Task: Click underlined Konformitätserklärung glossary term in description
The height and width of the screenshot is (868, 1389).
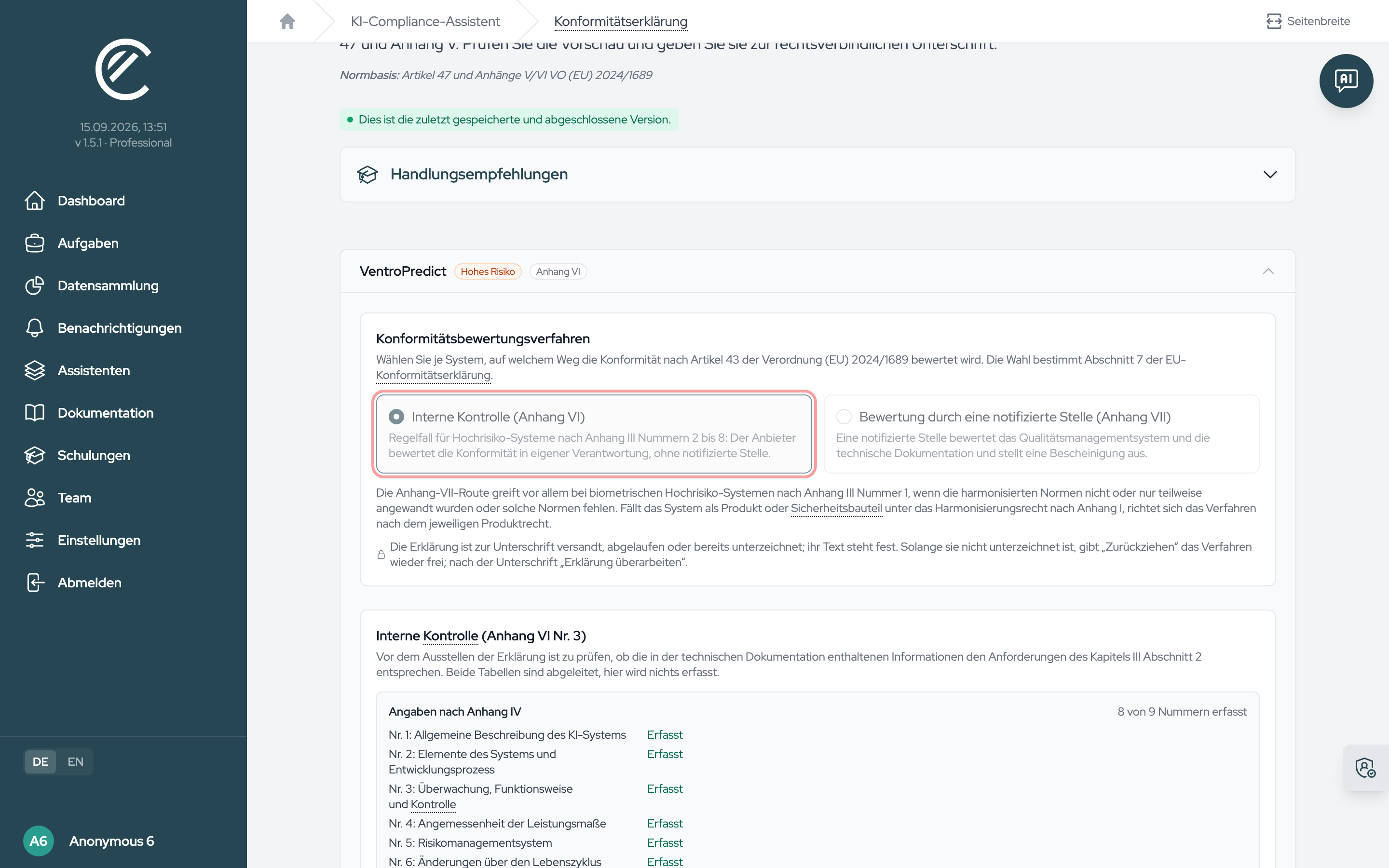Action: point(434,376)
